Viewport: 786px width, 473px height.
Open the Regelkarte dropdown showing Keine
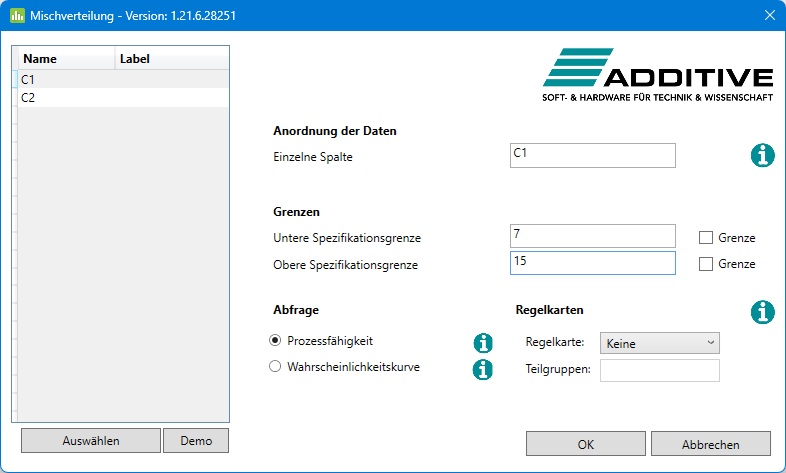tap(660, 343)
